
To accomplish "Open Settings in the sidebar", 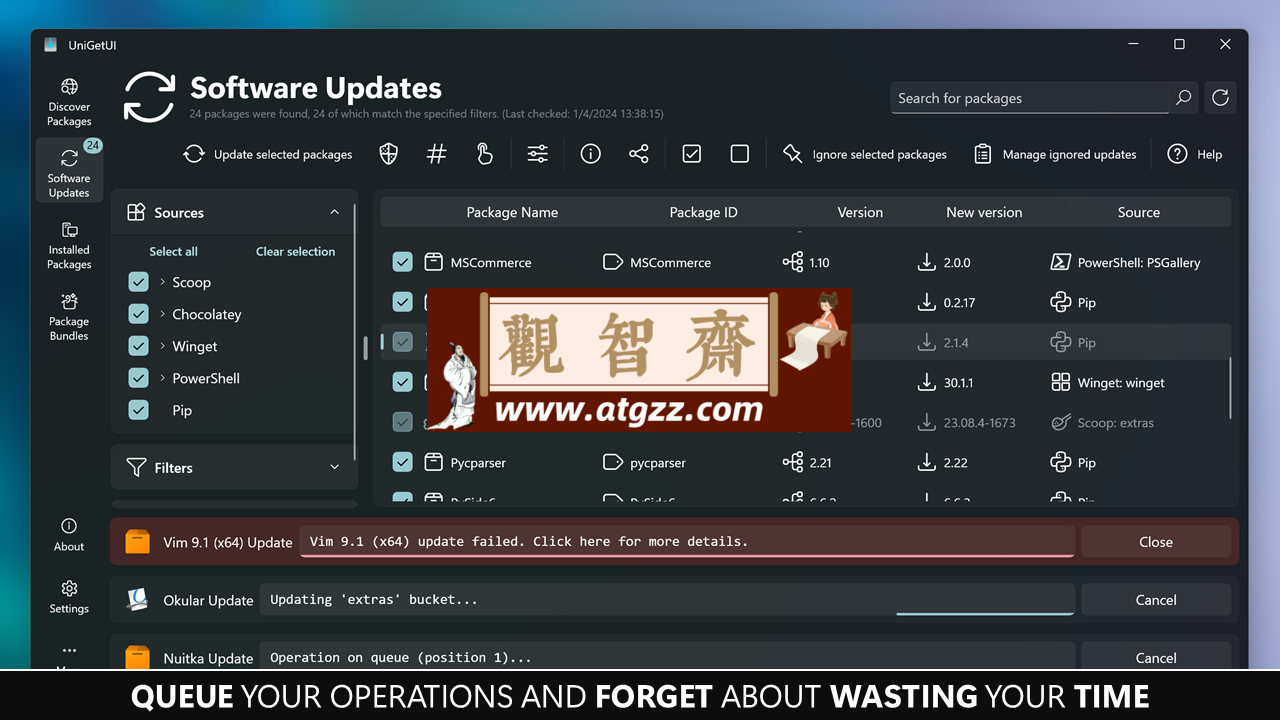I will coord(69,596).
